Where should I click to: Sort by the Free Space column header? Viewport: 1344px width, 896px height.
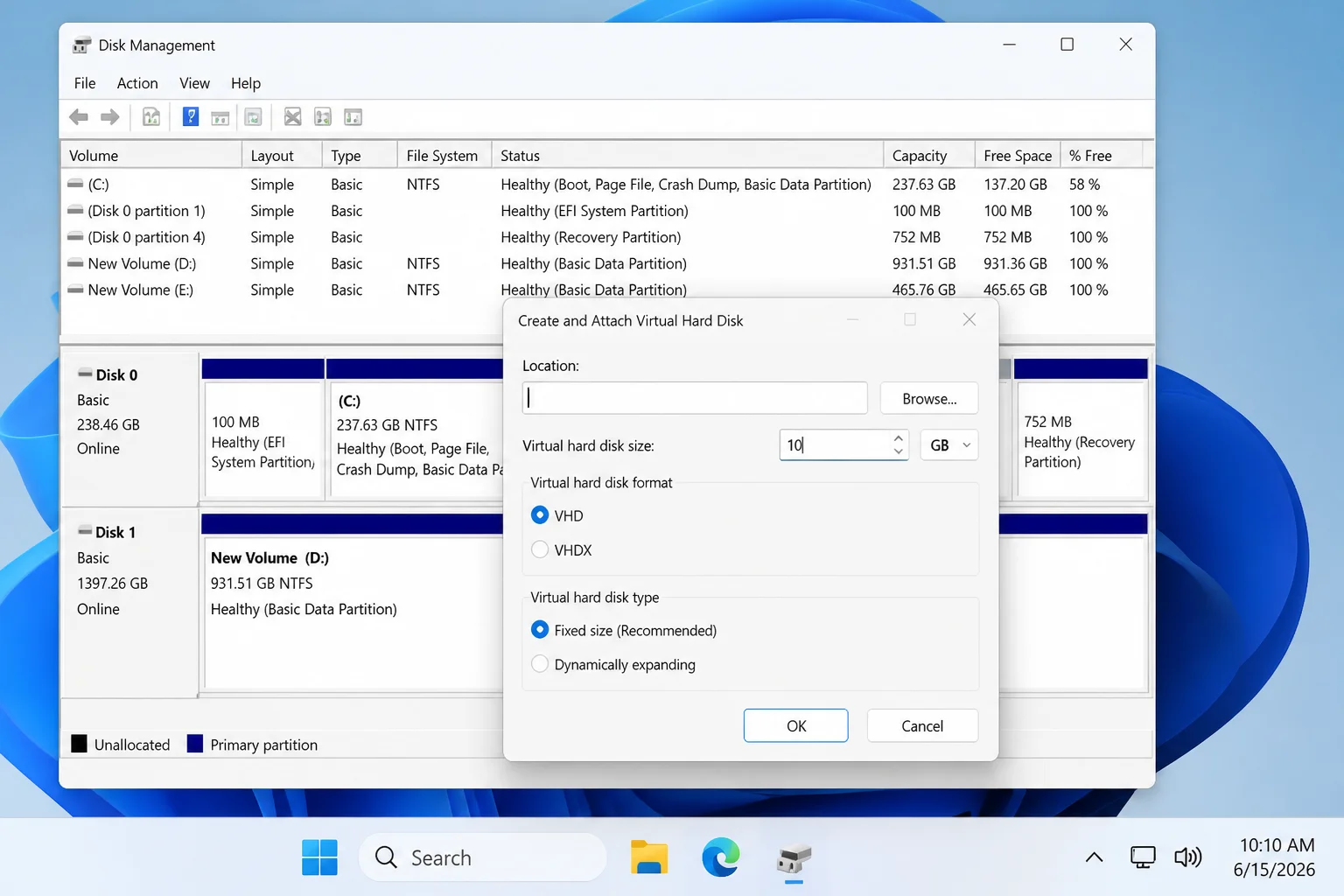pos(1018,155)
